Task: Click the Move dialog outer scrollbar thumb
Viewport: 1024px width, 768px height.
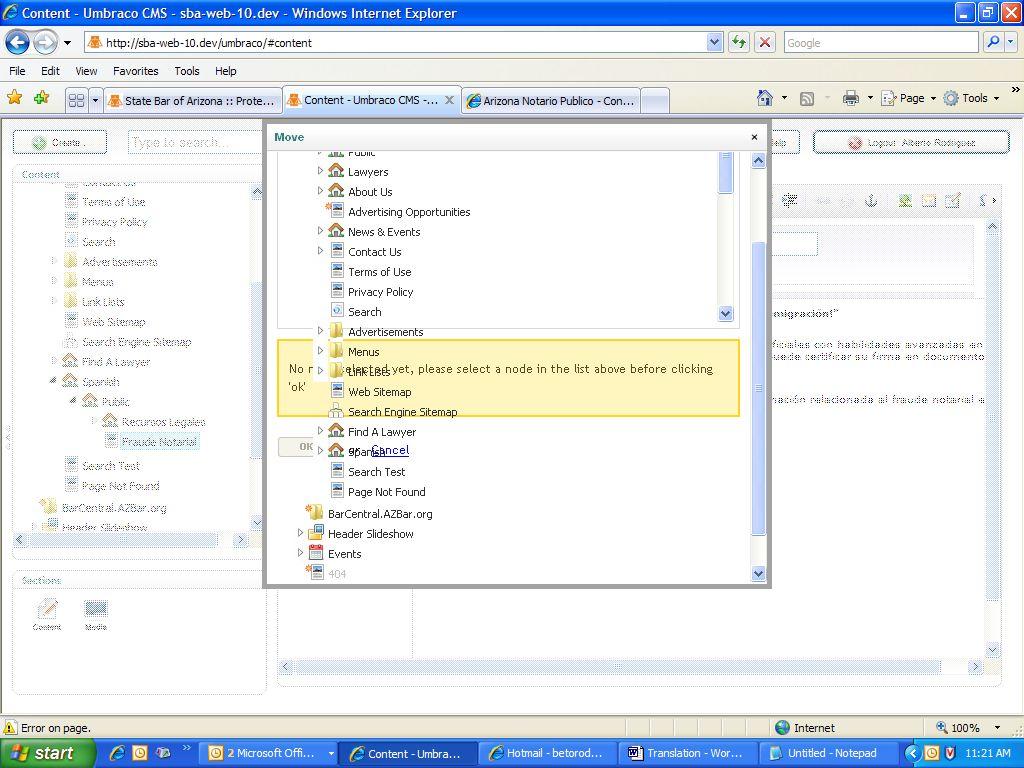Action: [x=758, y=389]
